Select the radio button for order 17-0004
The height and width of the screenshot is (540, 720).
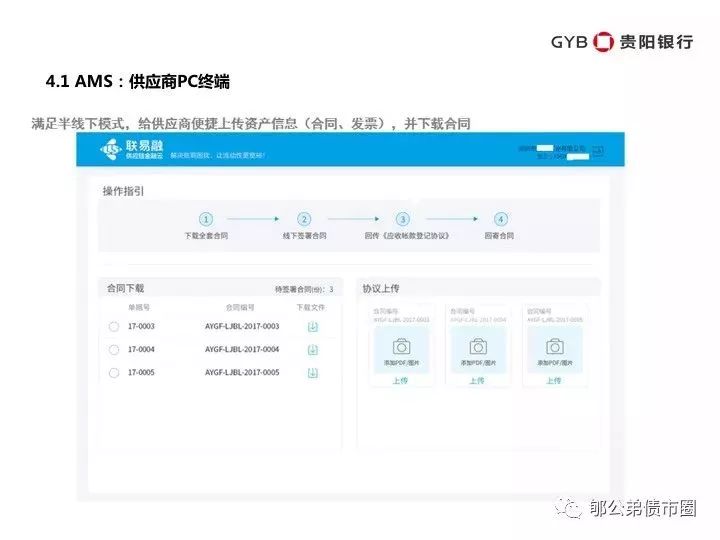[x=114, y=349]
